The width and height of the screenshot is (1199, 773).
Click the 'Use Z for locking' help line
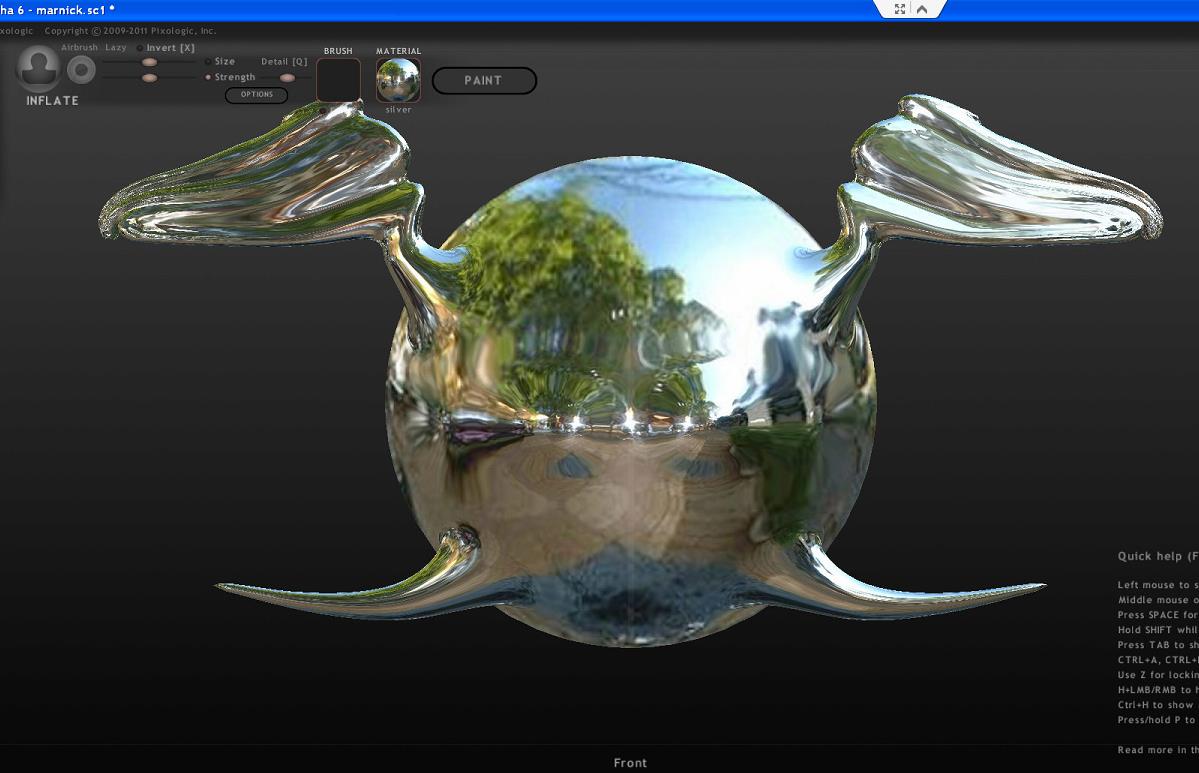tap(1158, 675)
